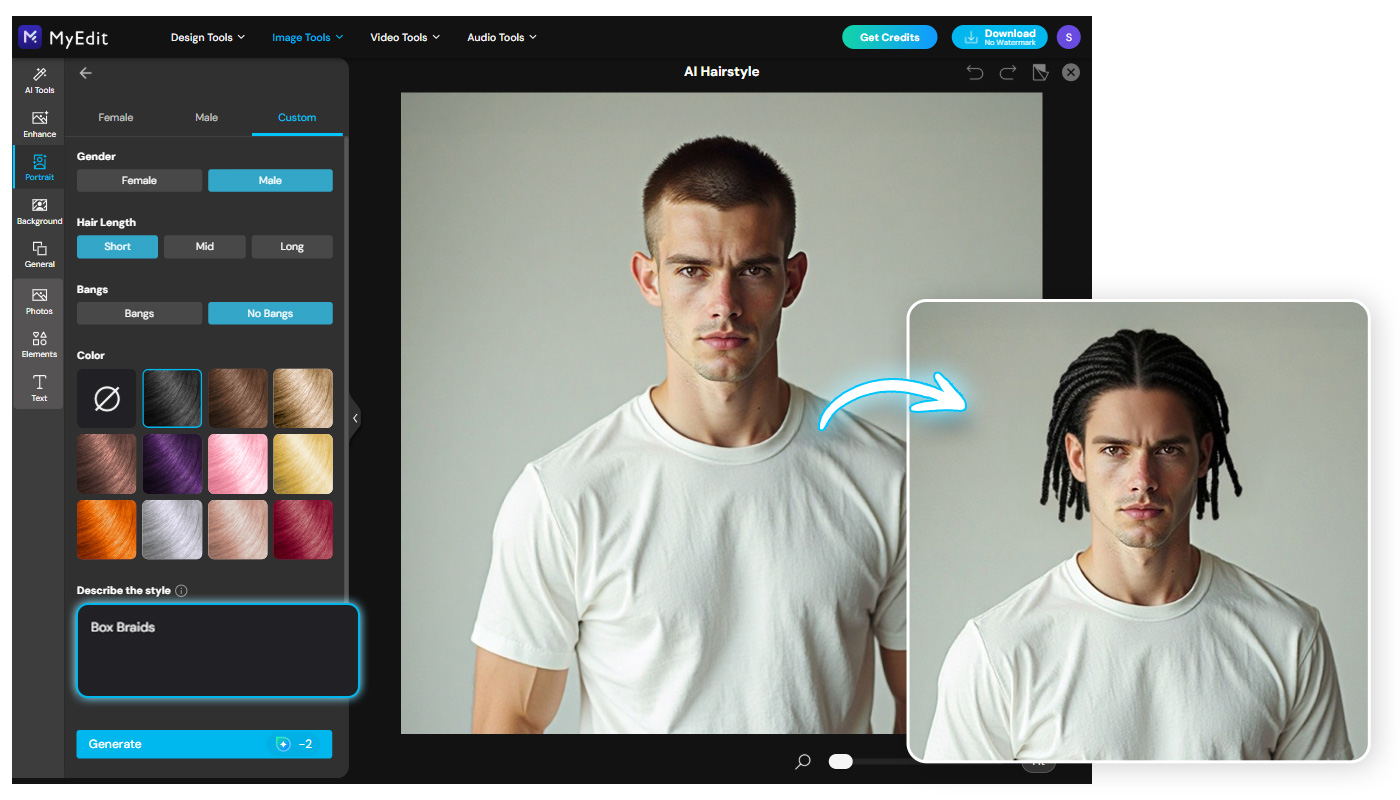Click the Get Credits button

[889, 38]
